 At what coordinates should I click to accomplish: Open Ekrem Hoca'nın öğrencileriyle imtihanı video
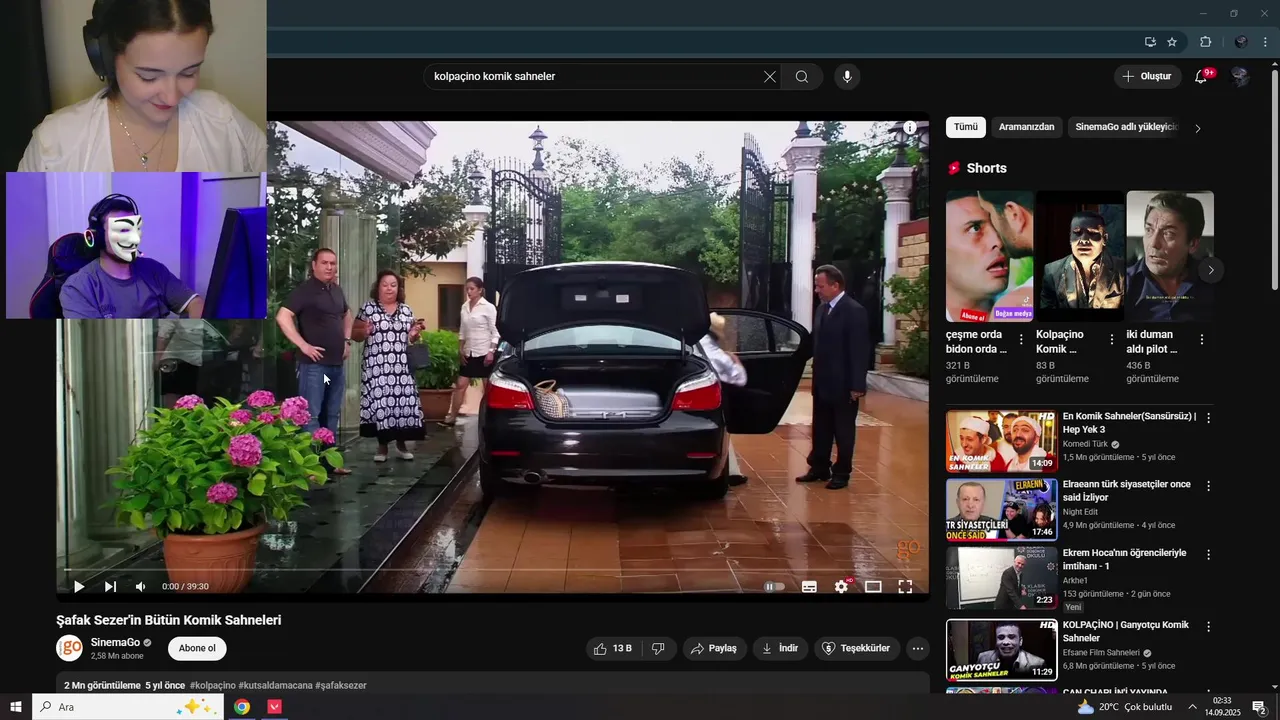coord(1124,559)
